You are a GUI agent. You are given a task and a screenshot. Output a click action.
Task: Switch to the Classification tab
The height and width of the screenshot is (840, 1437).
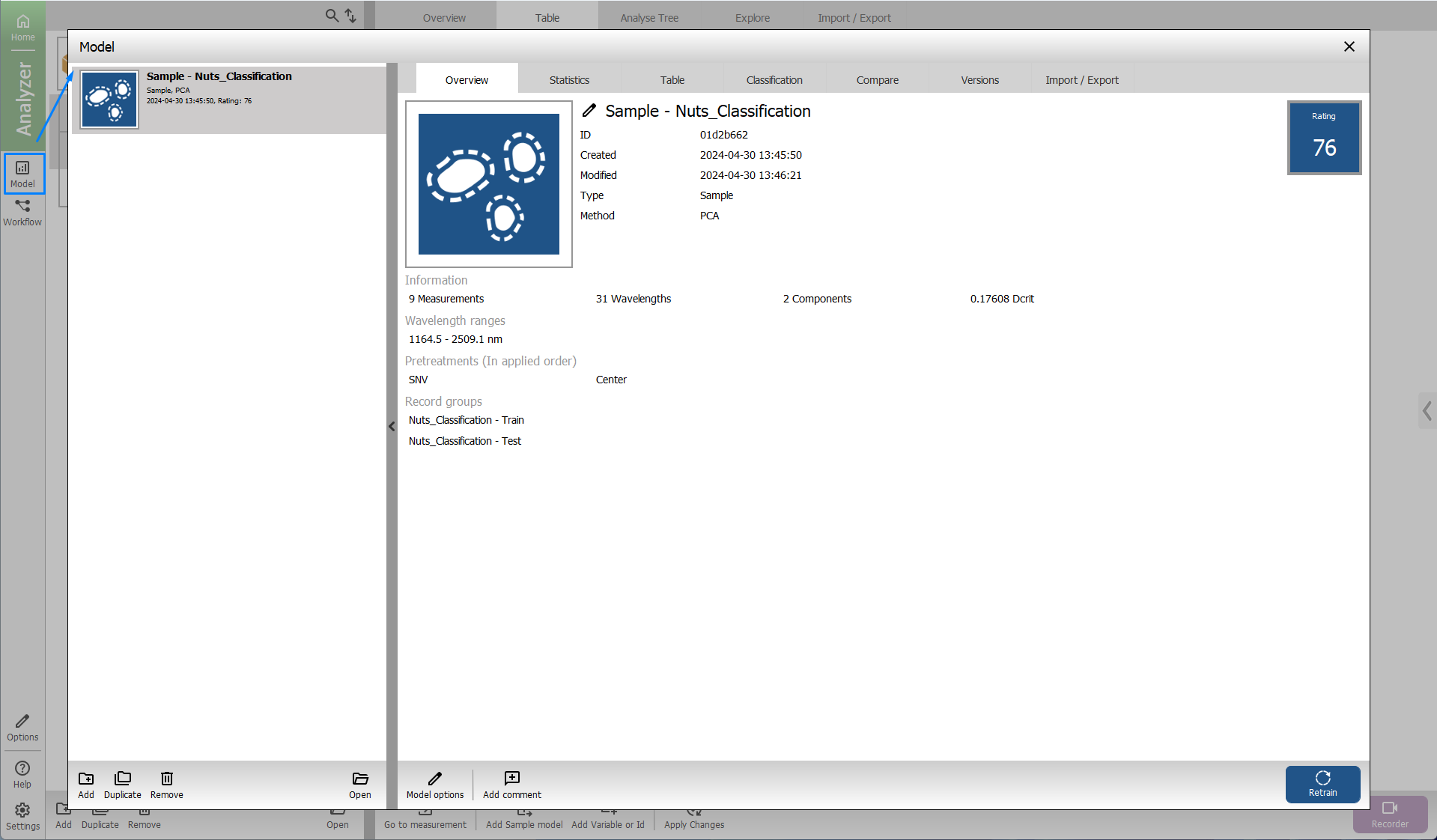point(774,80)
